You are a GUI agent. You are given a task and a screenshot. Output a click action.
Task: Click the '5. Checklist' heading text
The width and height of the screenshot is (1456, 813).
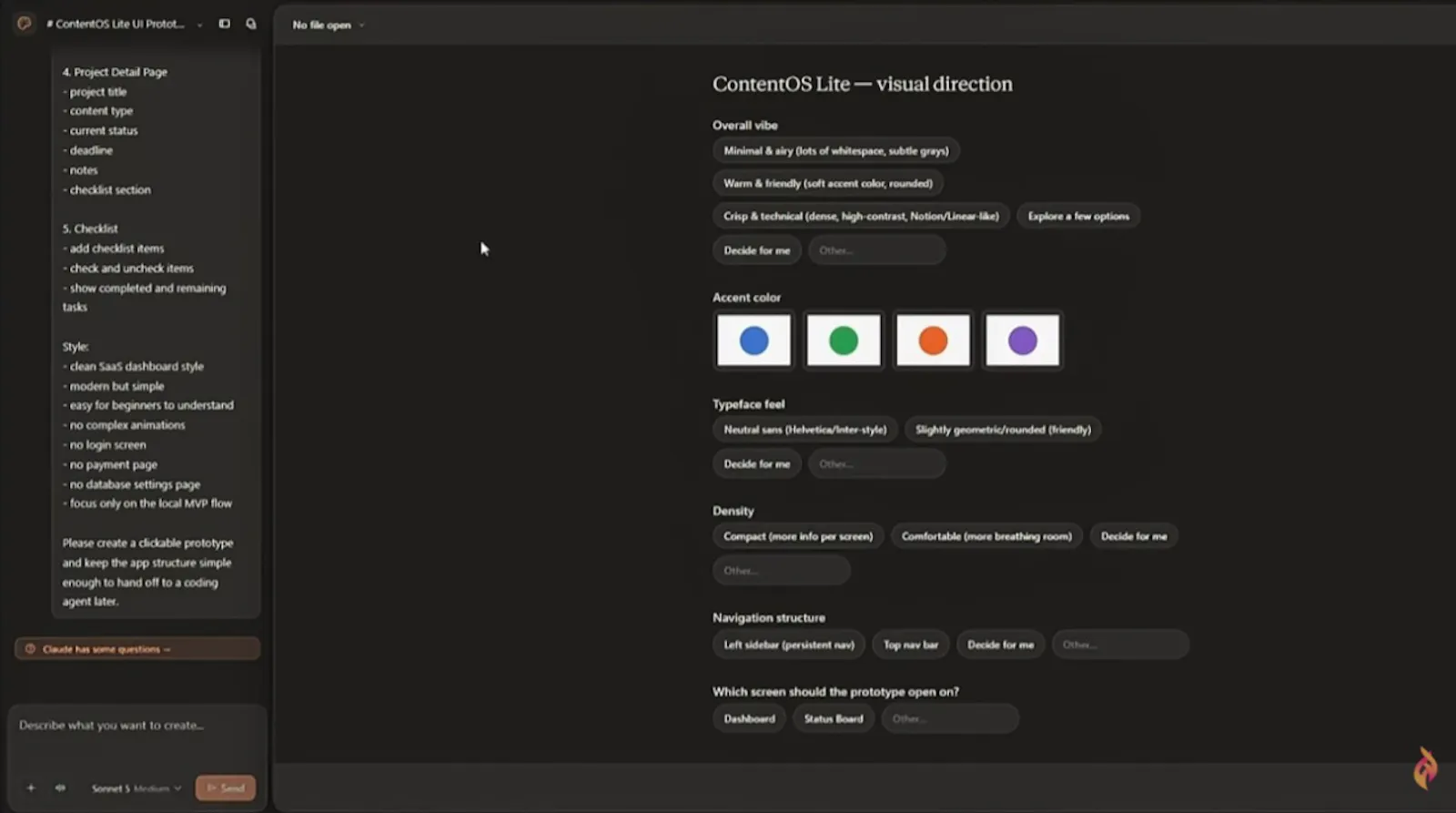(x=90, y=229)
